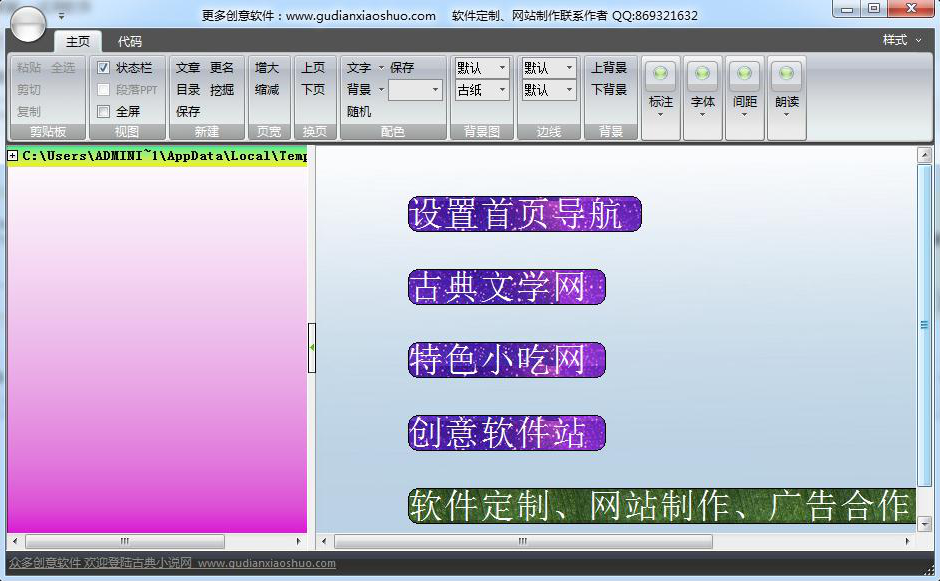
Task: Switch to the 代码 tab
Action: point(130,42)
